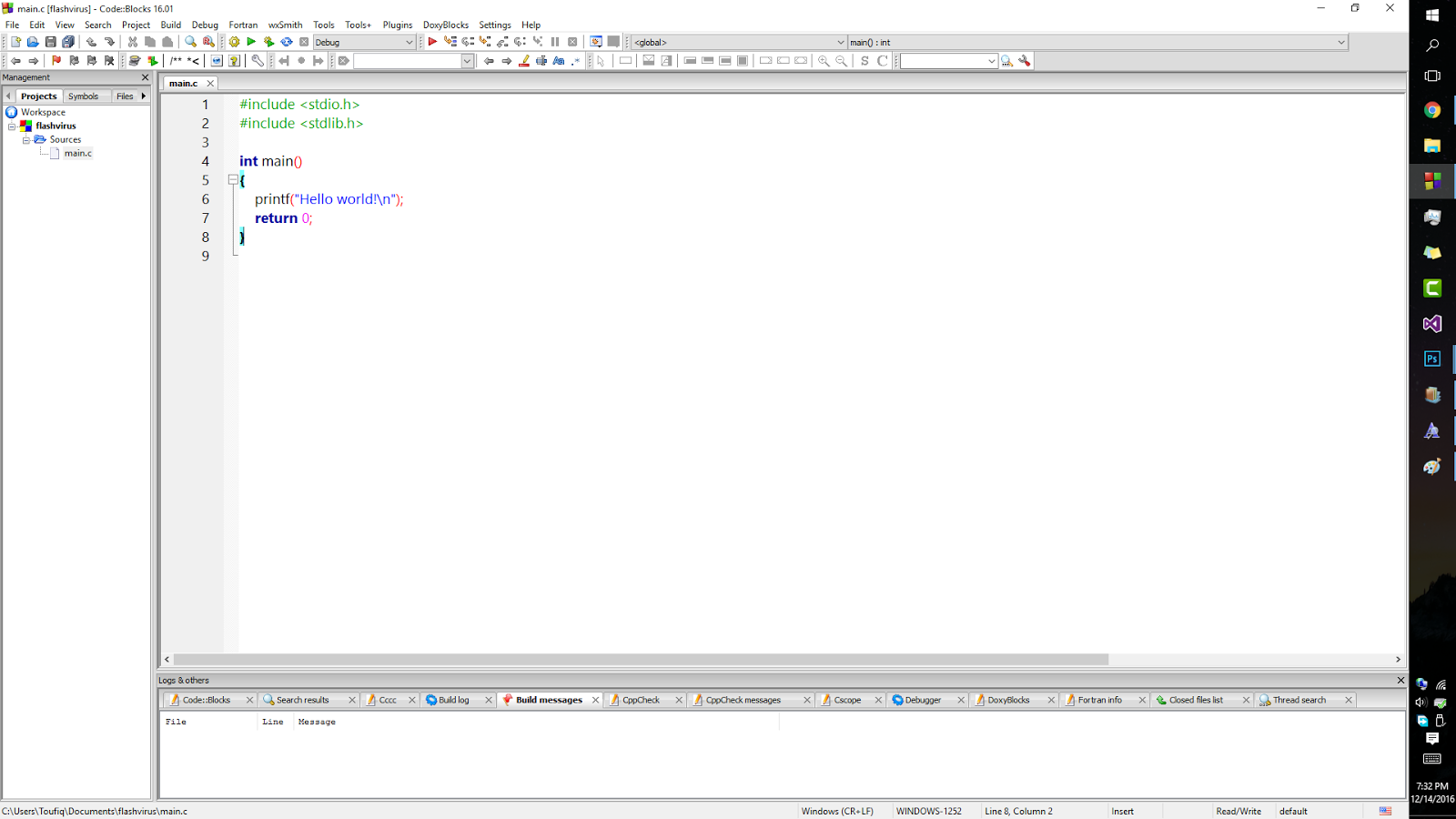Select the Workspace tree root

click(x=43, y=112)
